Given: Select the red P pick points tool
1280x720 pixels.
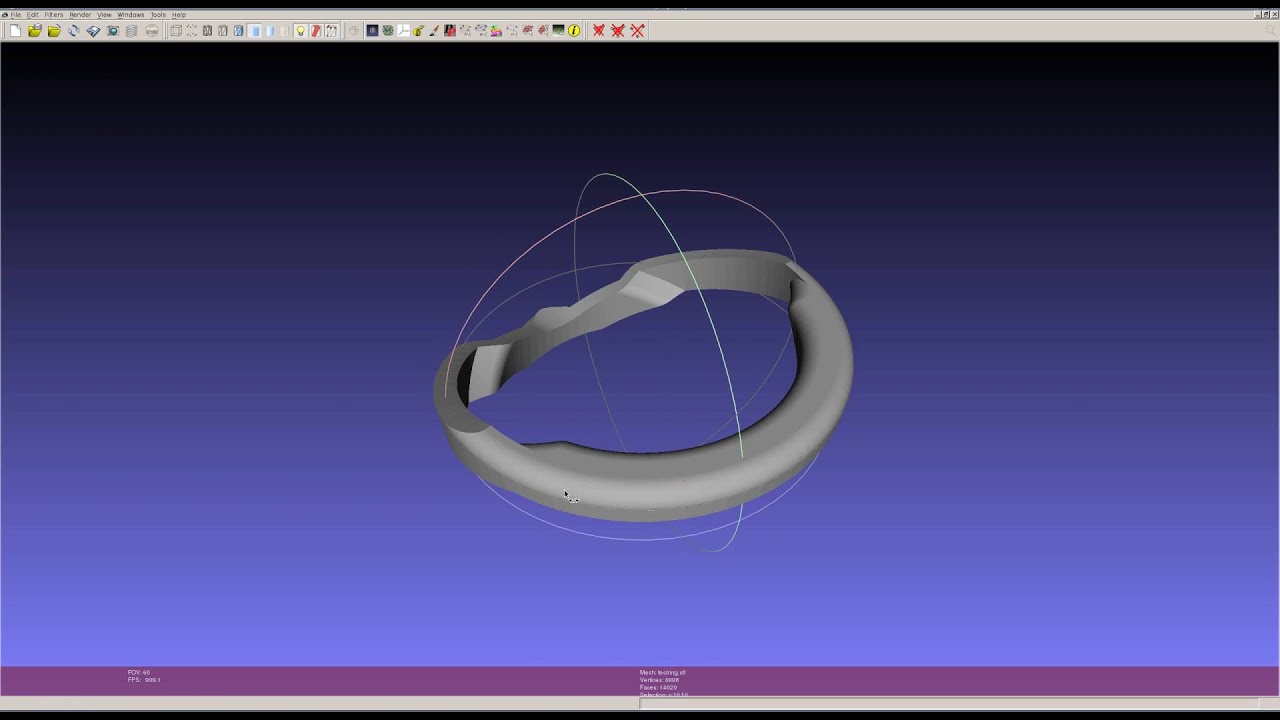Looking at the screenshot, I should point(450,31).
